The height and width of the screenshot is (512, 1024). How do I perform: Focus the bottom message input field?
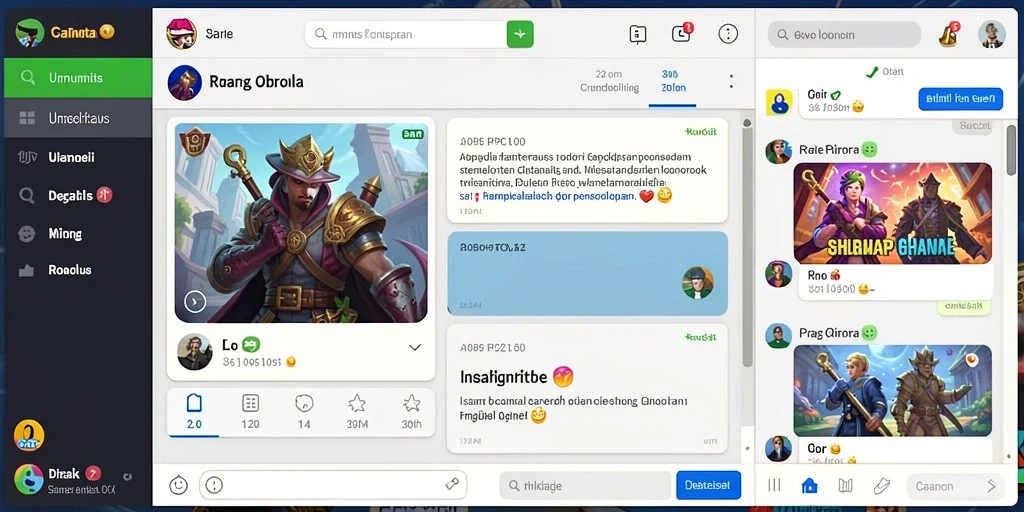[333, 485]
